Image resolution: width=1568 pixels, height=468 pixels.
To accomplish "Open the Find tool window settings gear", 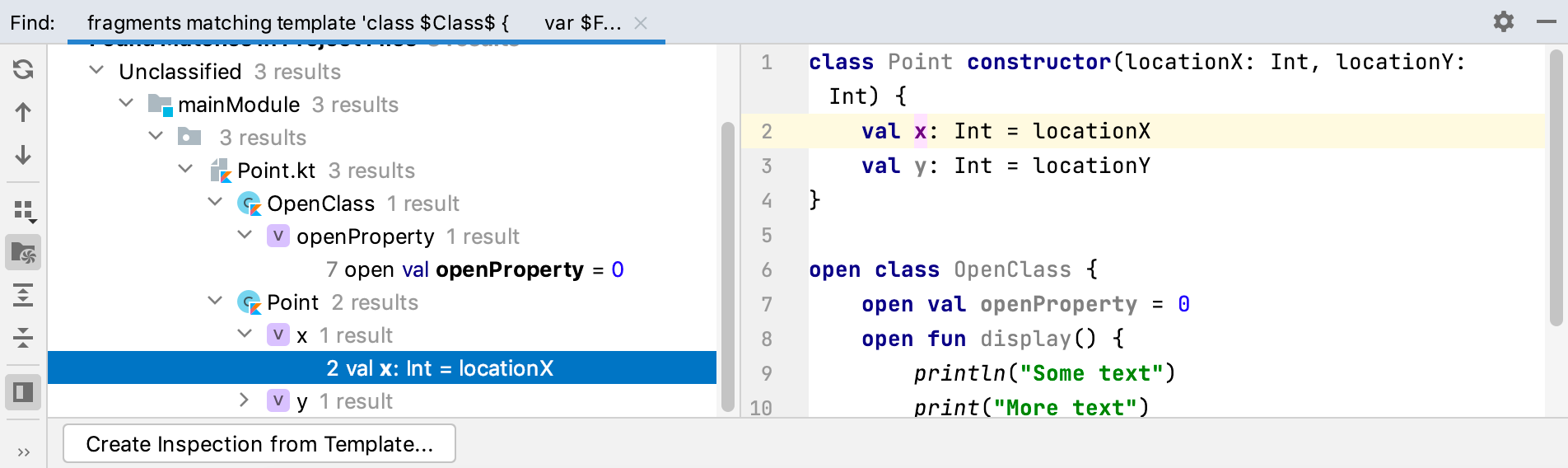I will pos(1504,21).
